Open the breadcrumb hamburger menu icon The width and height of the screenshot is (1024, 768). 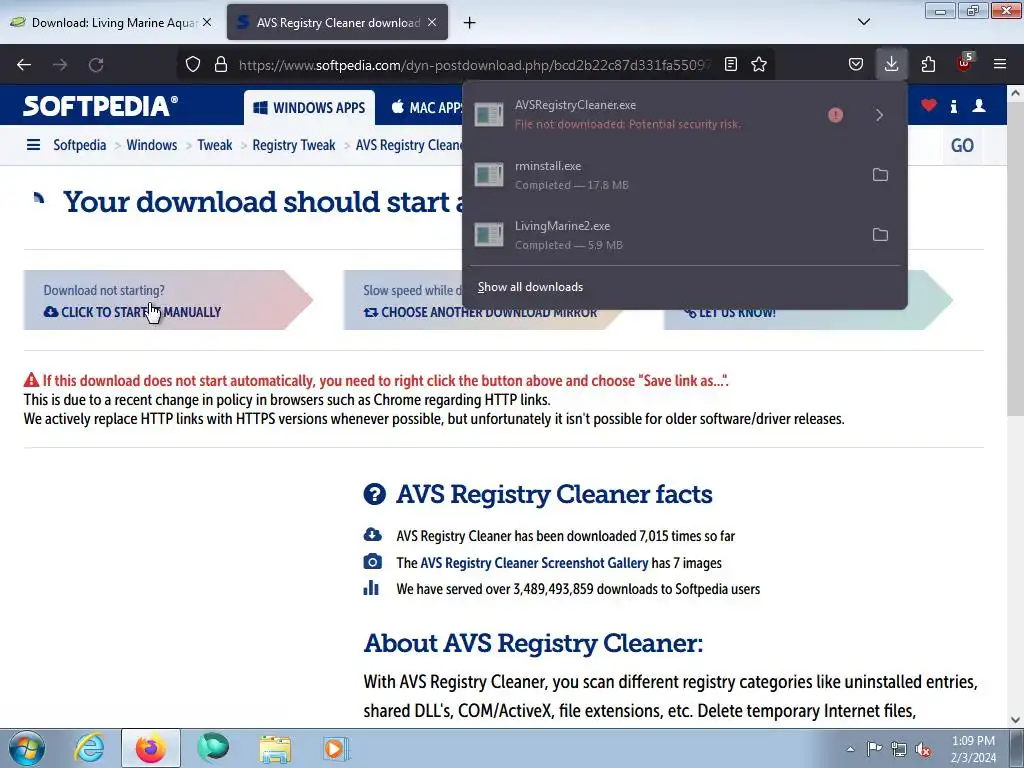click(33, 145)
